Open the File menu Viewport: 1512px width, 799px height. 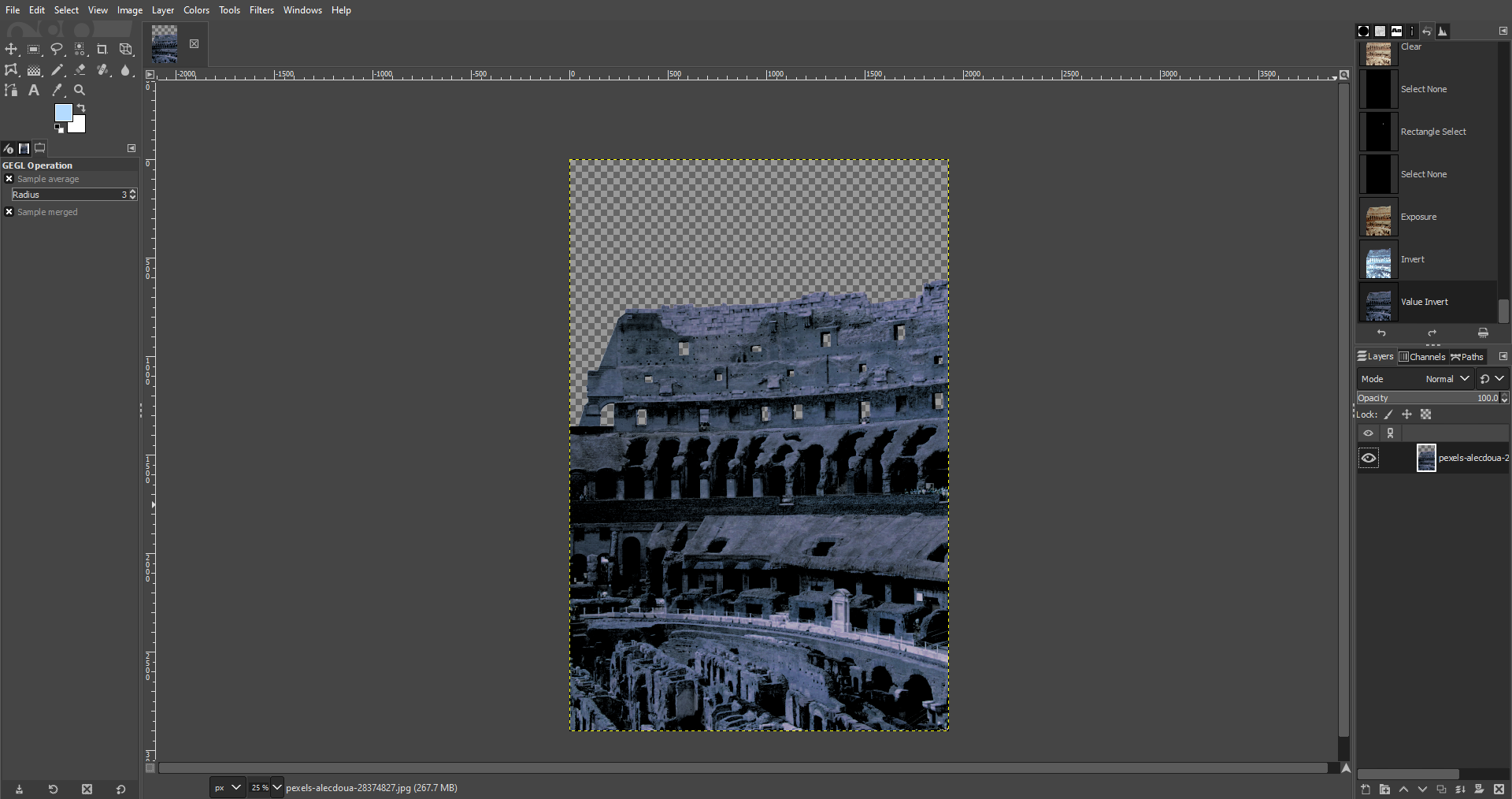coord(13,10)
